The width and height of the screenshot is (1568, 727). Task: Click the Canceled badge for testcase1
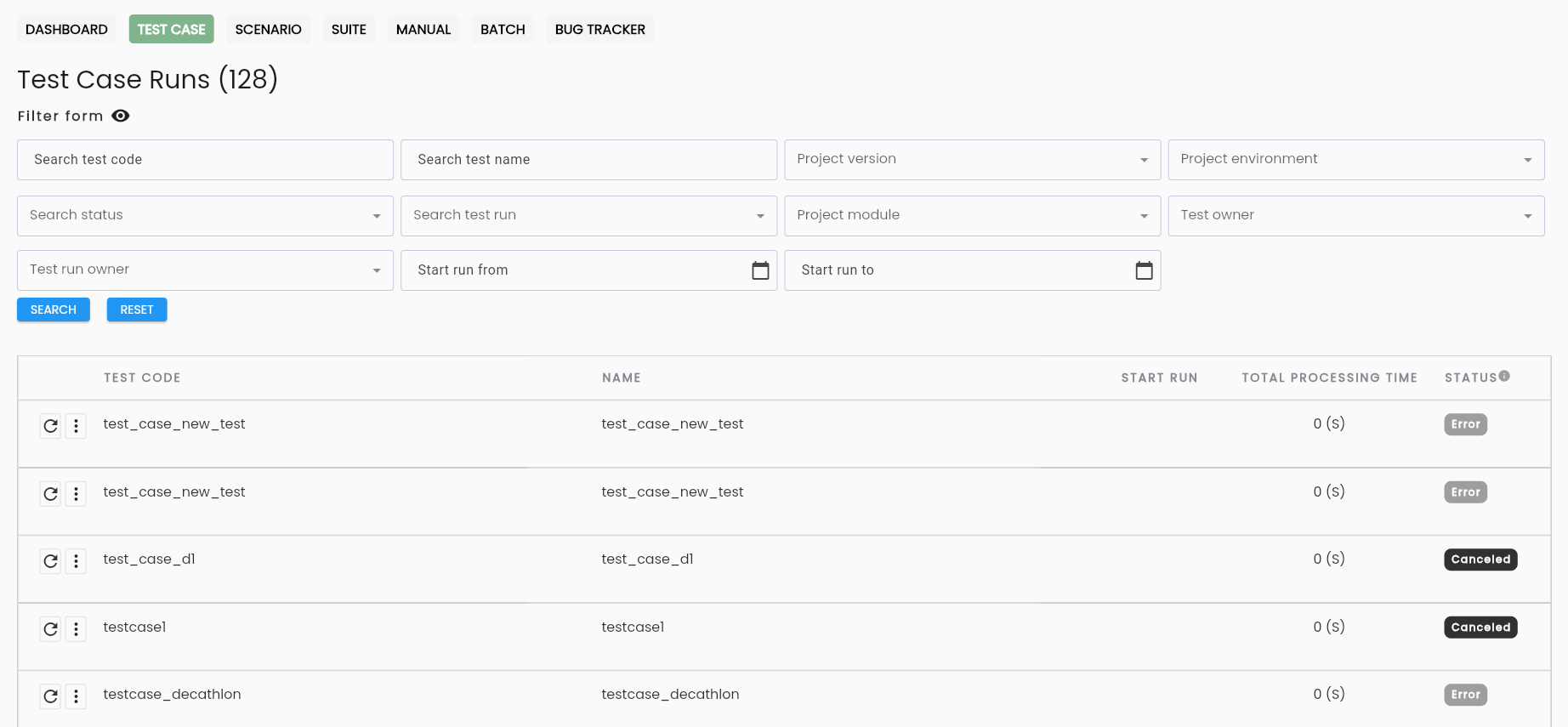pyautogui.click(x=1480, y=628)
